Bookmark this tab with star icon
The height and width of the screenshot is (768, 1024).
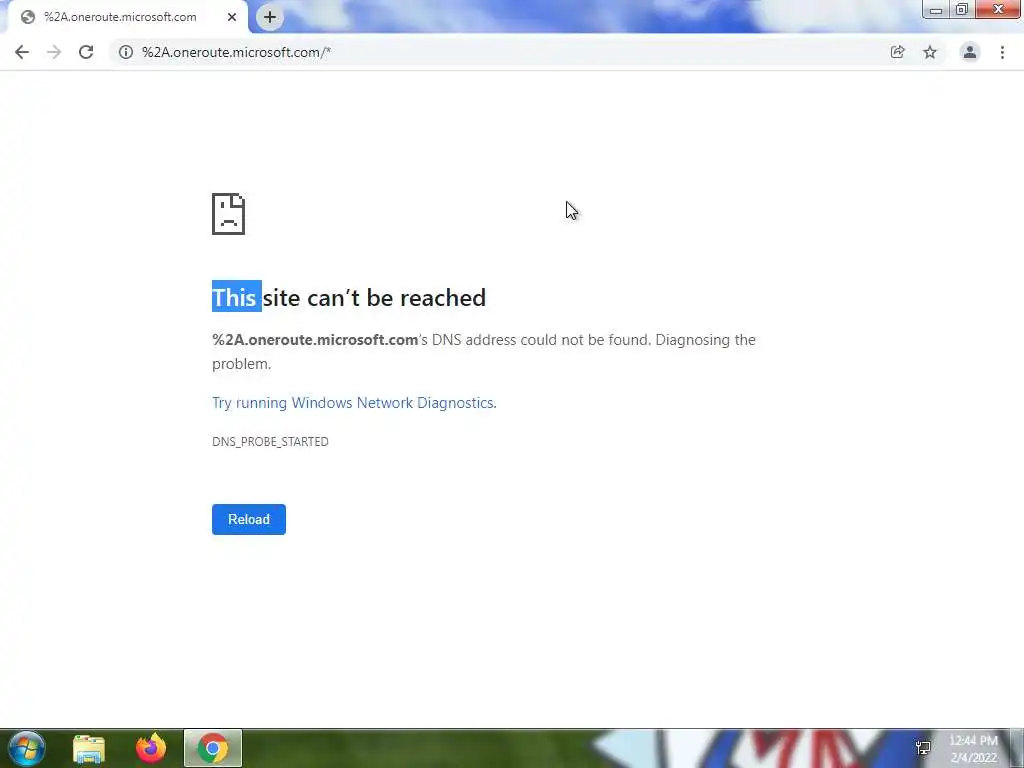click(930, 52)
